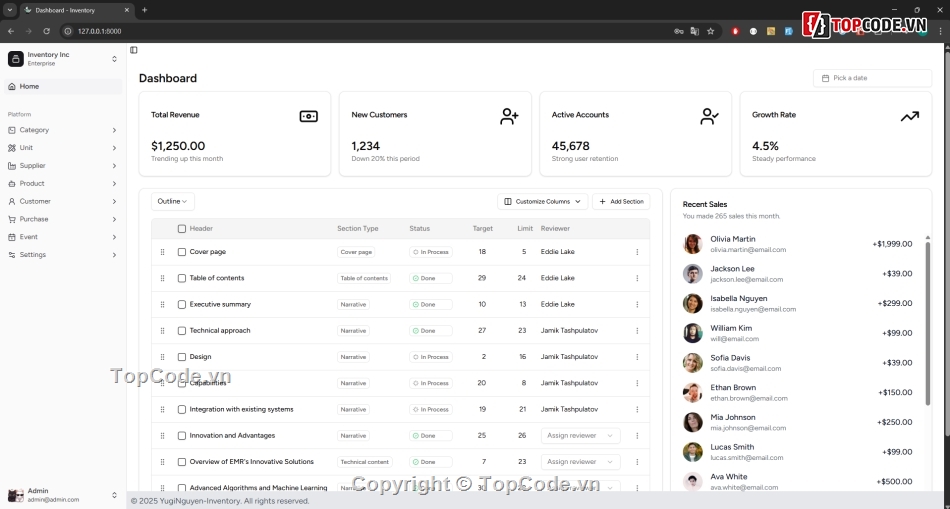Open a new browser tab
This screenshot has height=509, width=950.
pos(144,10)
